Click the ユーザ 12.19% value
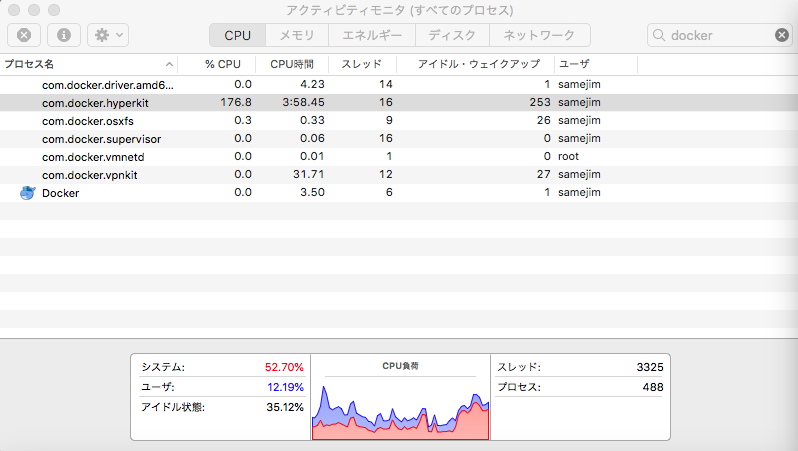The height and width of the screenshot is (451, 798). pyautogui.click(x=285, y=387)
